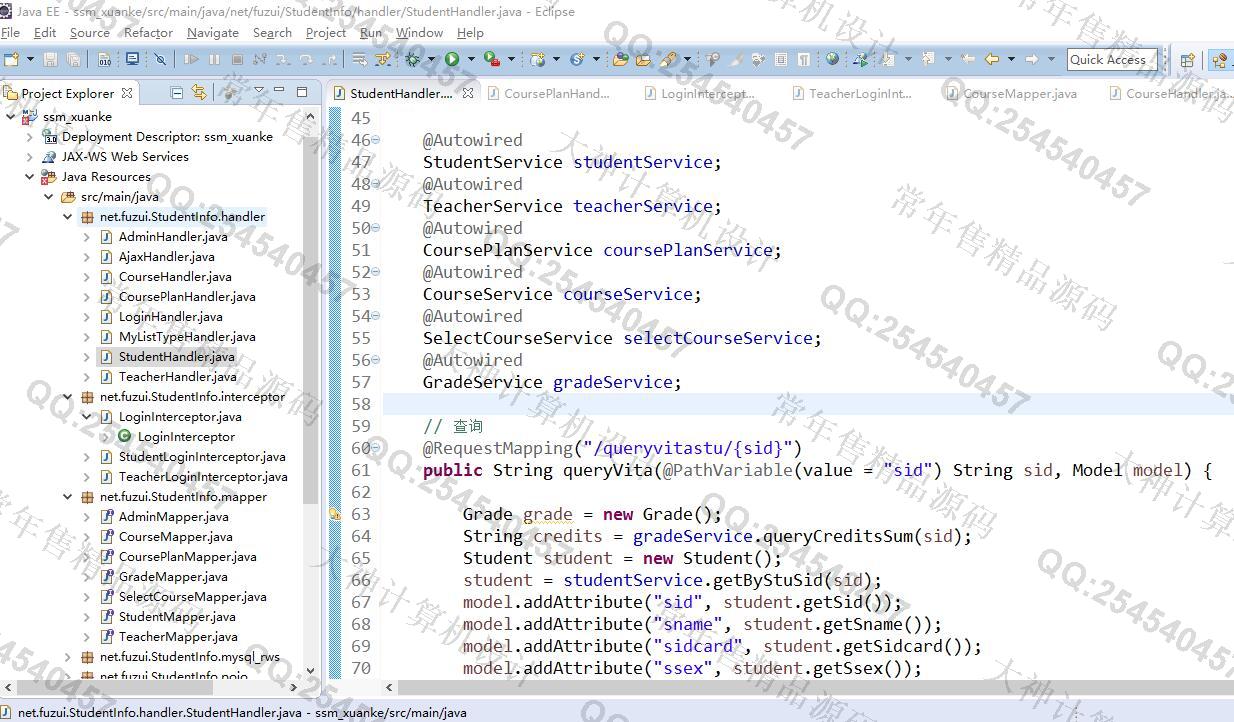The width and height of the screenshot is (1234, 722).
Task: Fold the Autowired annotation at line 46
Action: coord(376,140)
